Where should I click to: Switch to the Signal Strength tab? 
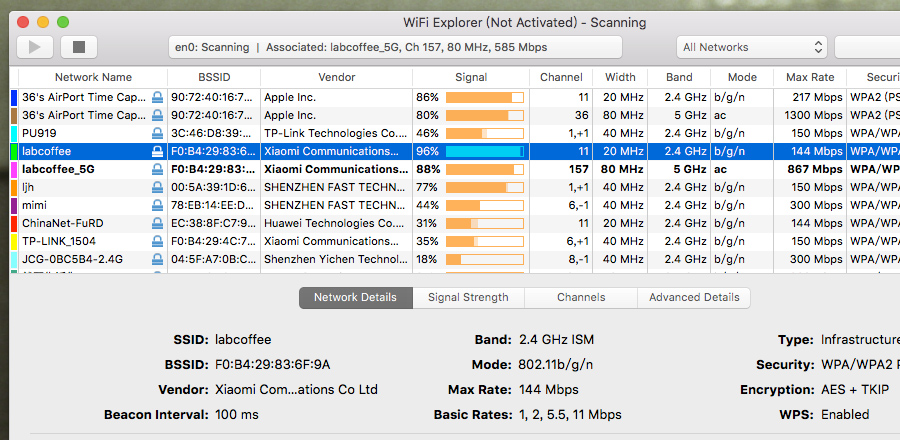coord(468,297)
